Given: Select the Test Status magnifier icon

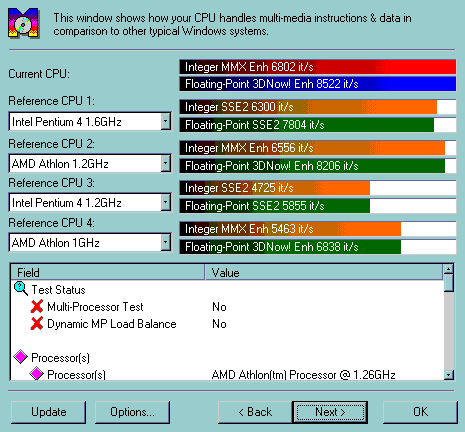Looking at the screenshot, I should click(21, 289).
